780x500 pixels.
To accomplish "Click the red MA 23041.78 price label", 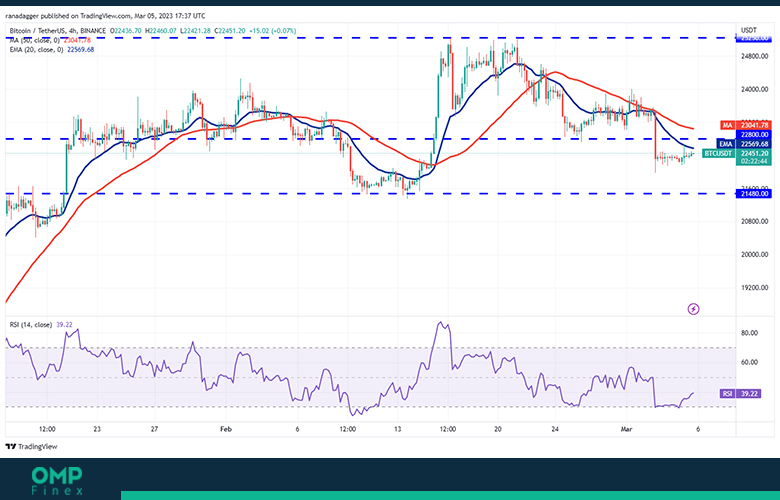I will 745,125.
